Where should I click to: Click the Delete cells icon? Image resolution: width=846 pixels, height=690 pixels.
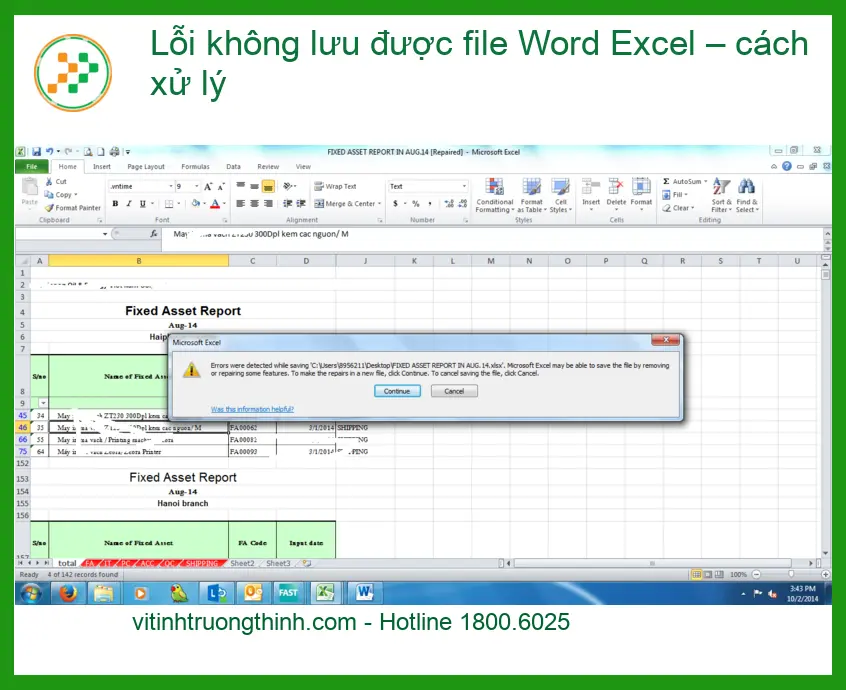(616, 187)
